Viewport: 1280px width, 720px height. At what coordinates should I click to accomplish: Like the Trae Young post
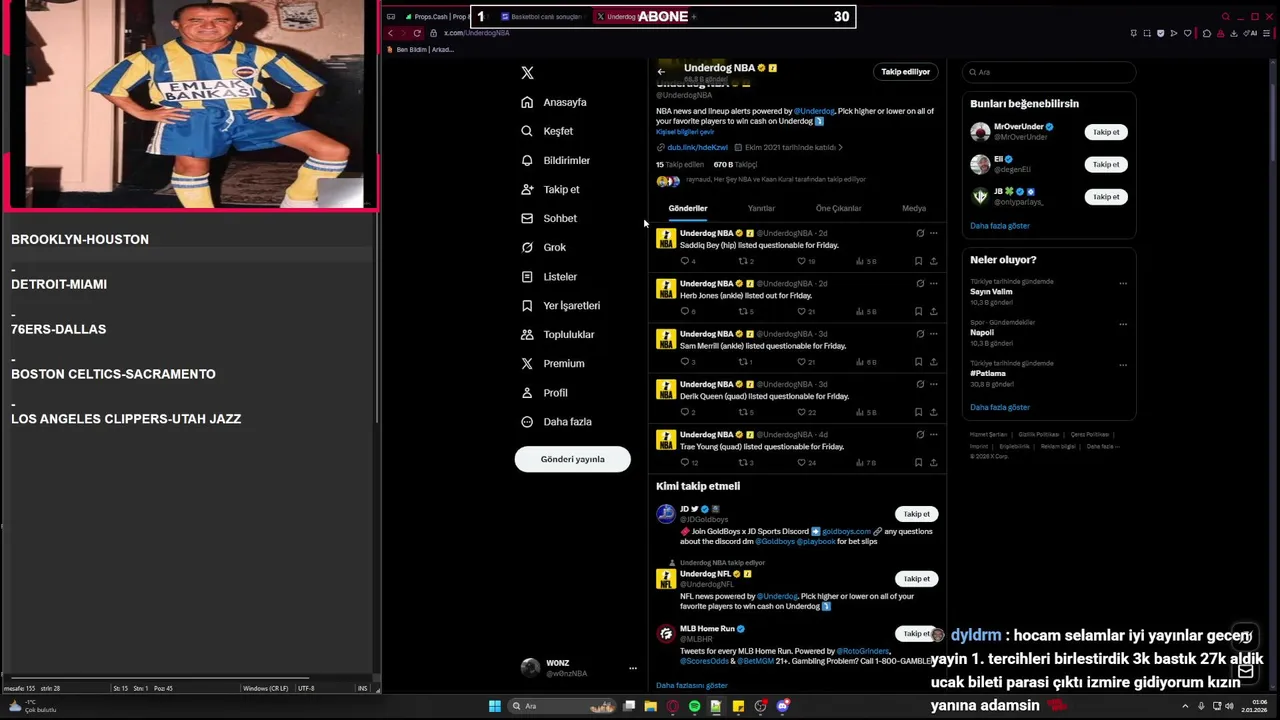point(801,462)
